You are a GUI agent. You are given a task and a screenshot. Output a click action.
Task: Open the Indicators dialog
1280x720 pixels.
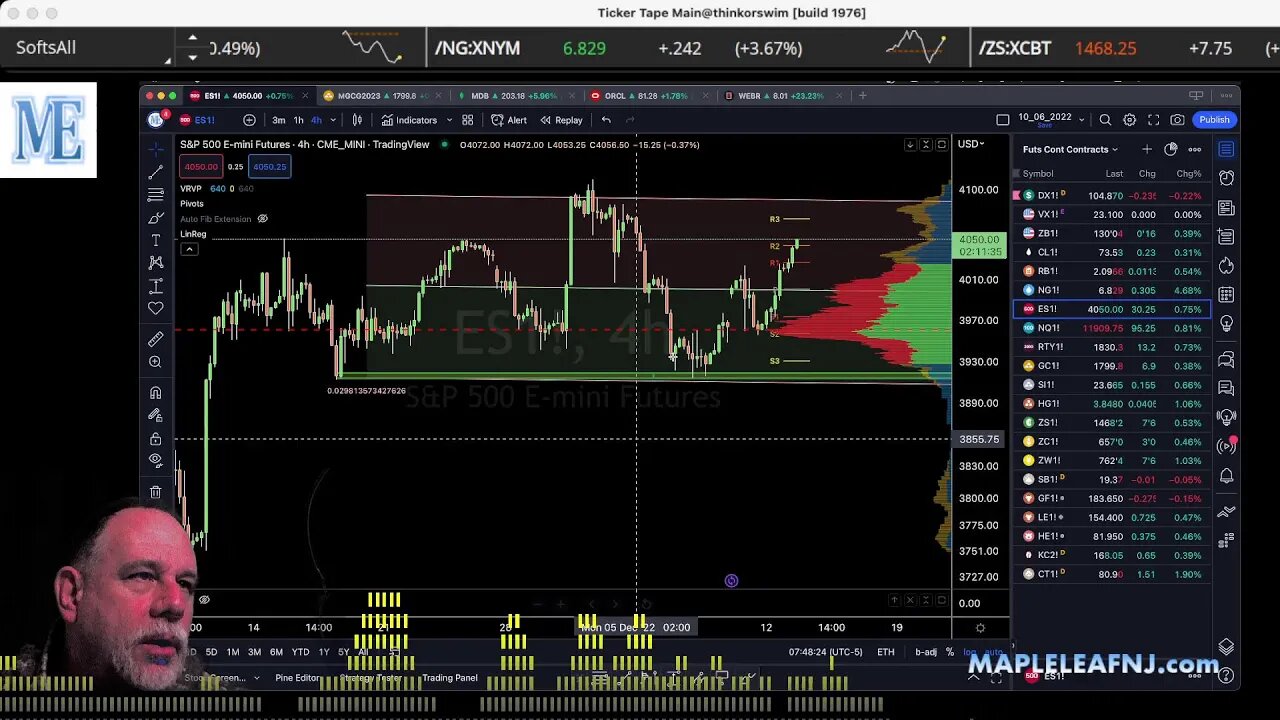409,120
